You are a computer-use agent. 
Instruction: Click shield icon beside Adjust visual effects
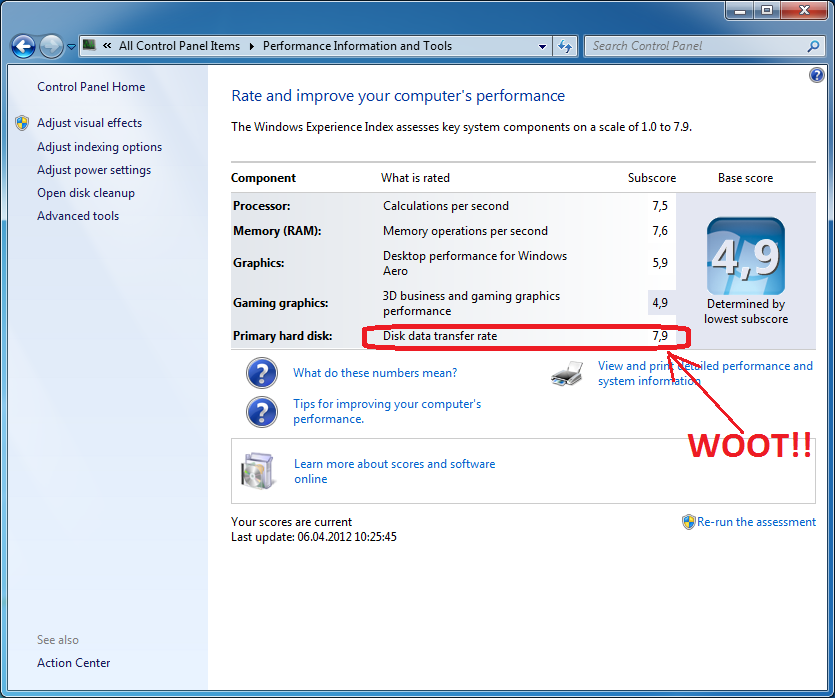click(x=22, y=123)
